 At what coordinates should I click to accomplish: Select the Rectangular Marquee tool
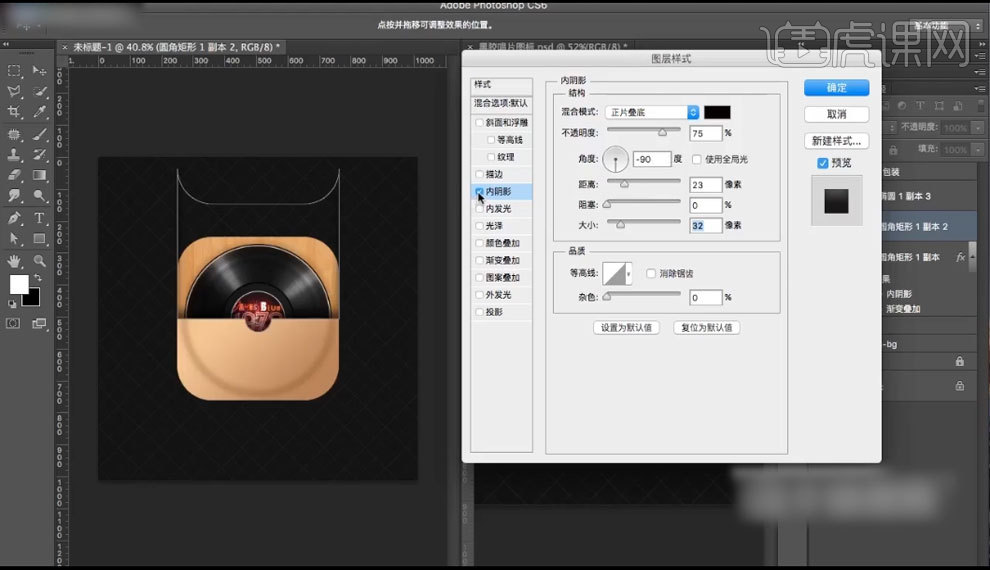point(14,71)
